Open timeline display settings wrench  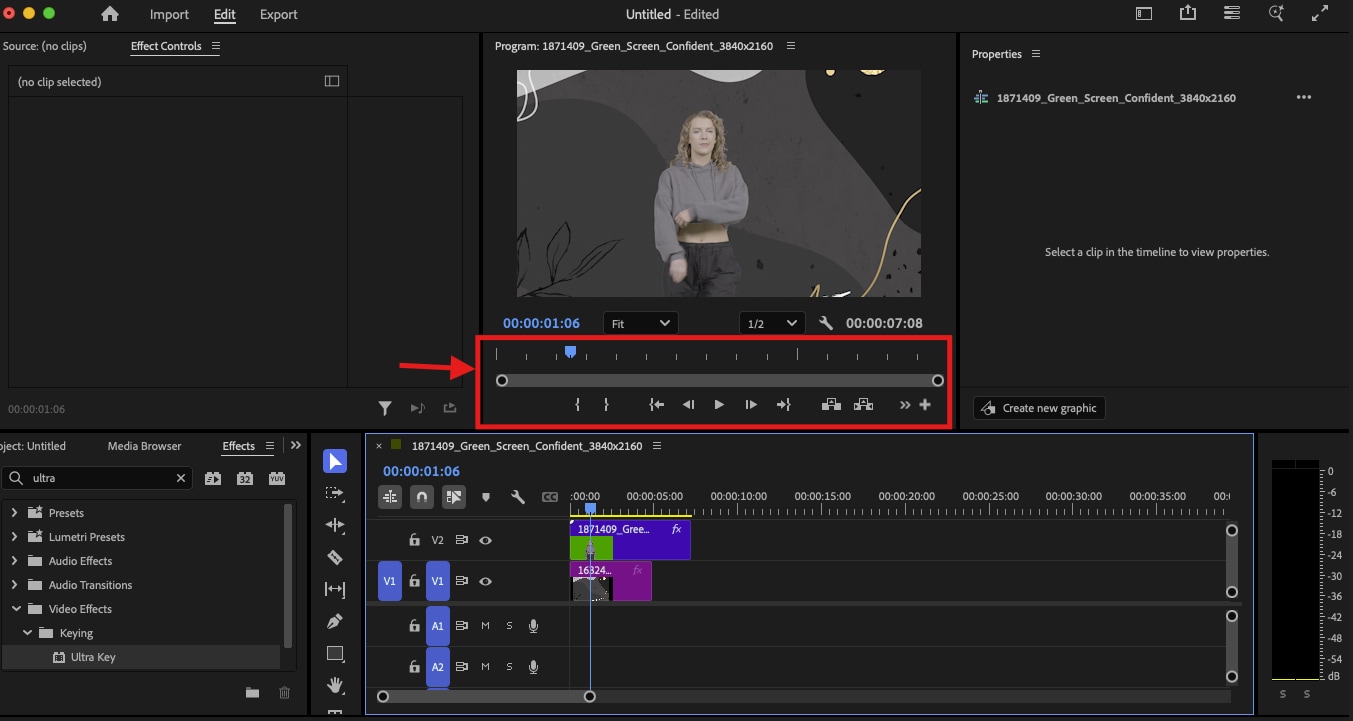(518, 496)
